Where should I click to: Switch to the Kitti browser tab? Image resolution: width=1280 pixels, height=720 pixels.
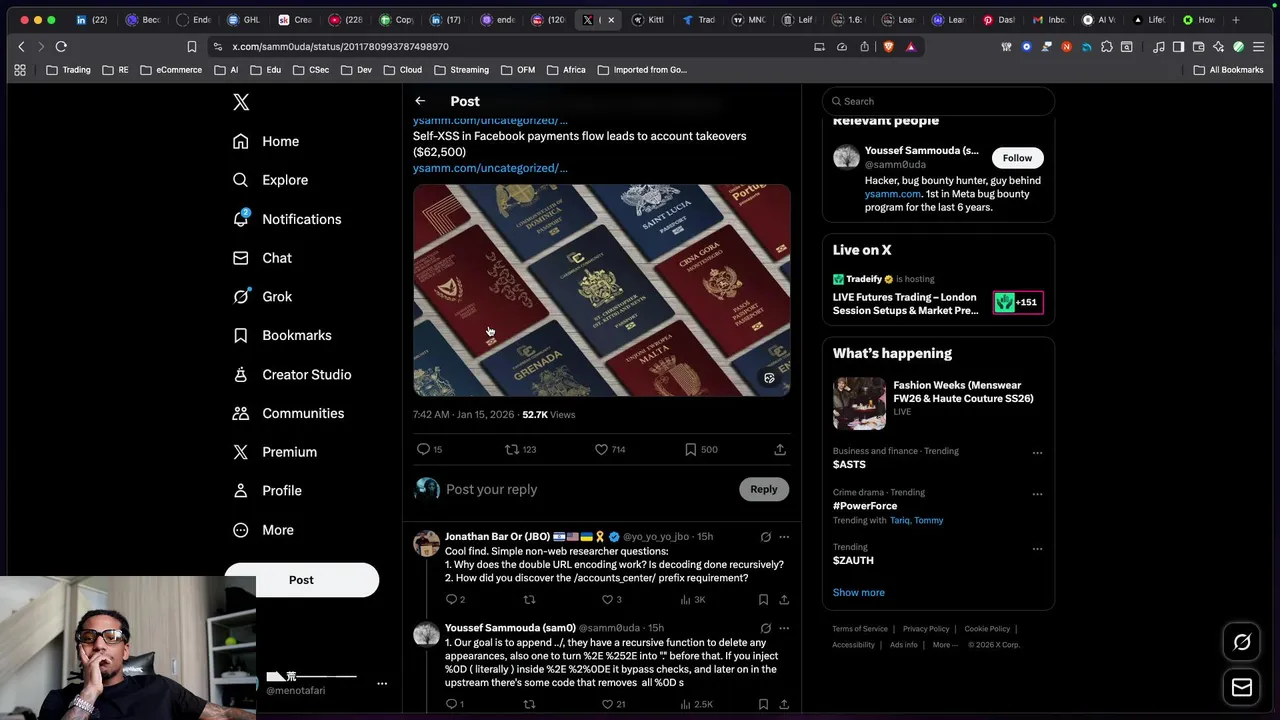coord(649,19)
